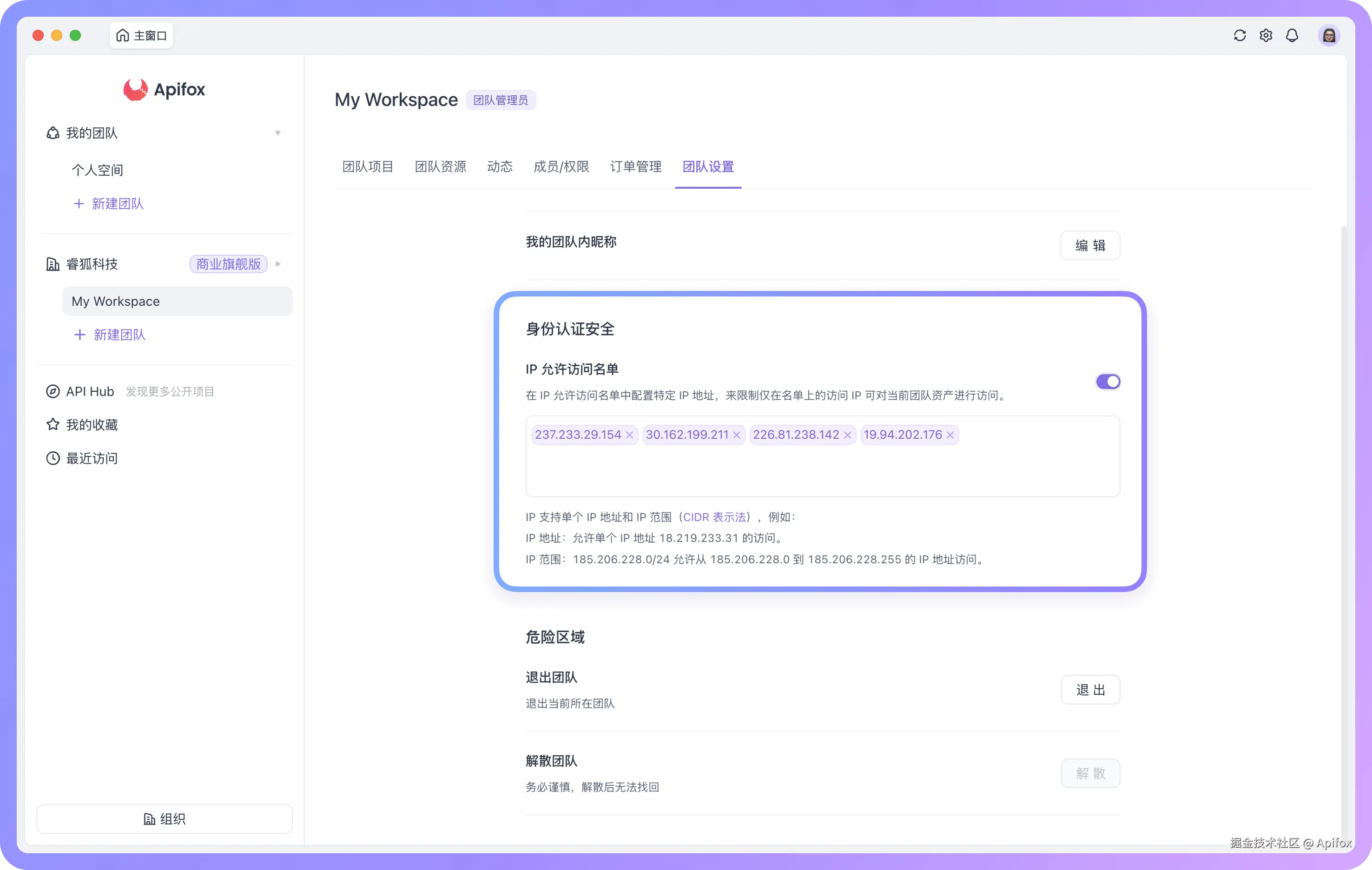Remove IP 237.233.29.154 tag
The height and width of the screenshot is (870, 1372).
629,435
